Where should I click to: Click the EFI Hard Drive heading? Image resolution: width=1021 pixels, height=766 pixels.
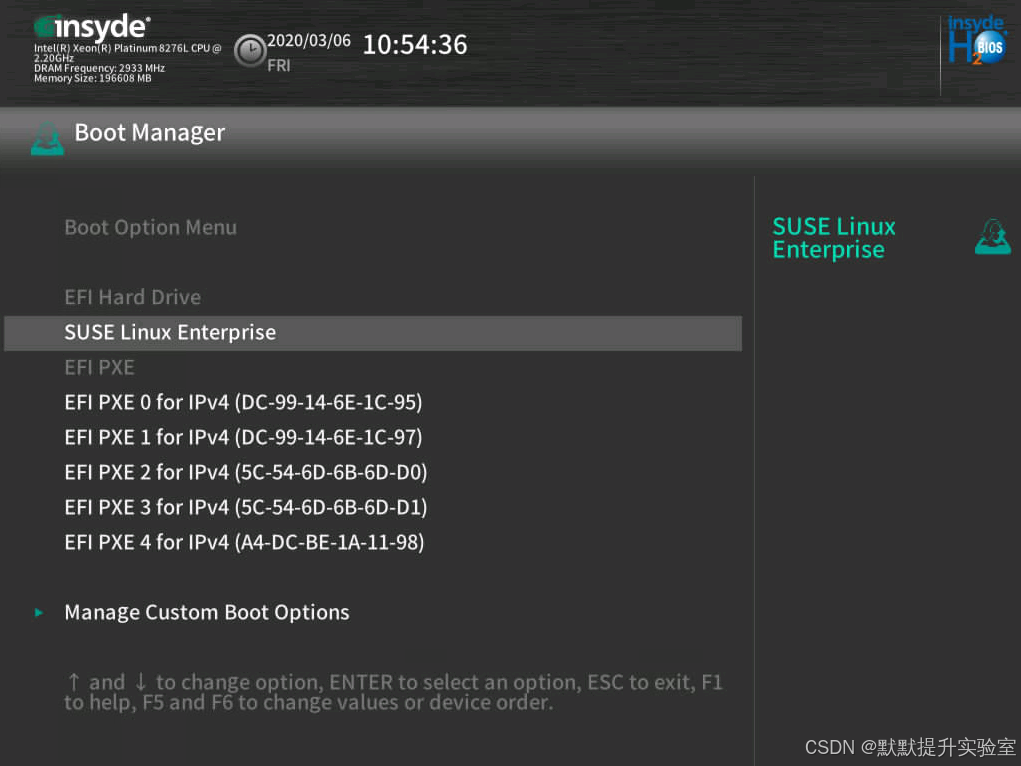132,298
